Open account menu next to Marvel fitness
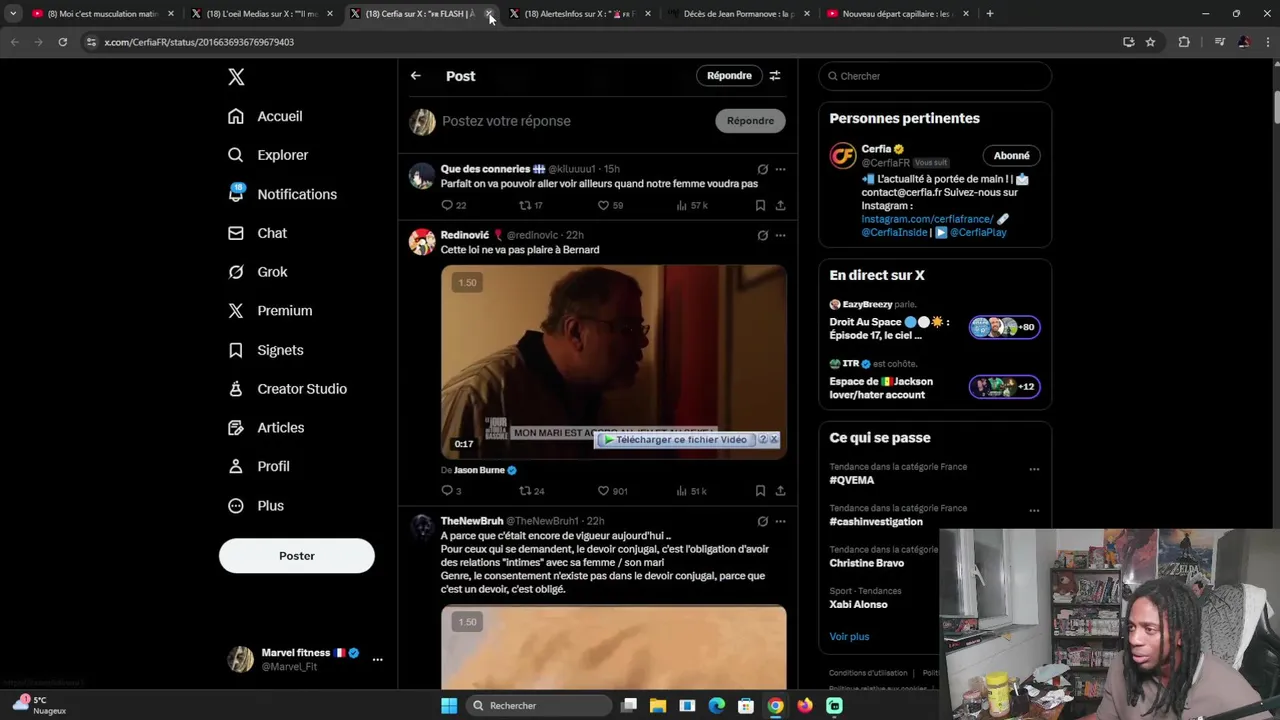This screenshot has height=720, width=1280. pos(377,659)
